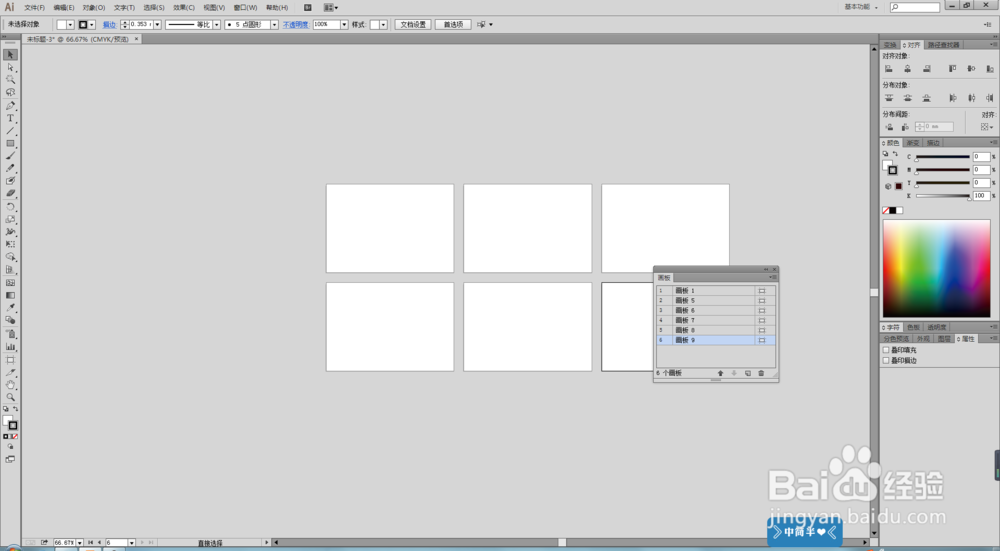Click horizontal distribute right icon
This screenshot has height=551, width=1000.
990,98
